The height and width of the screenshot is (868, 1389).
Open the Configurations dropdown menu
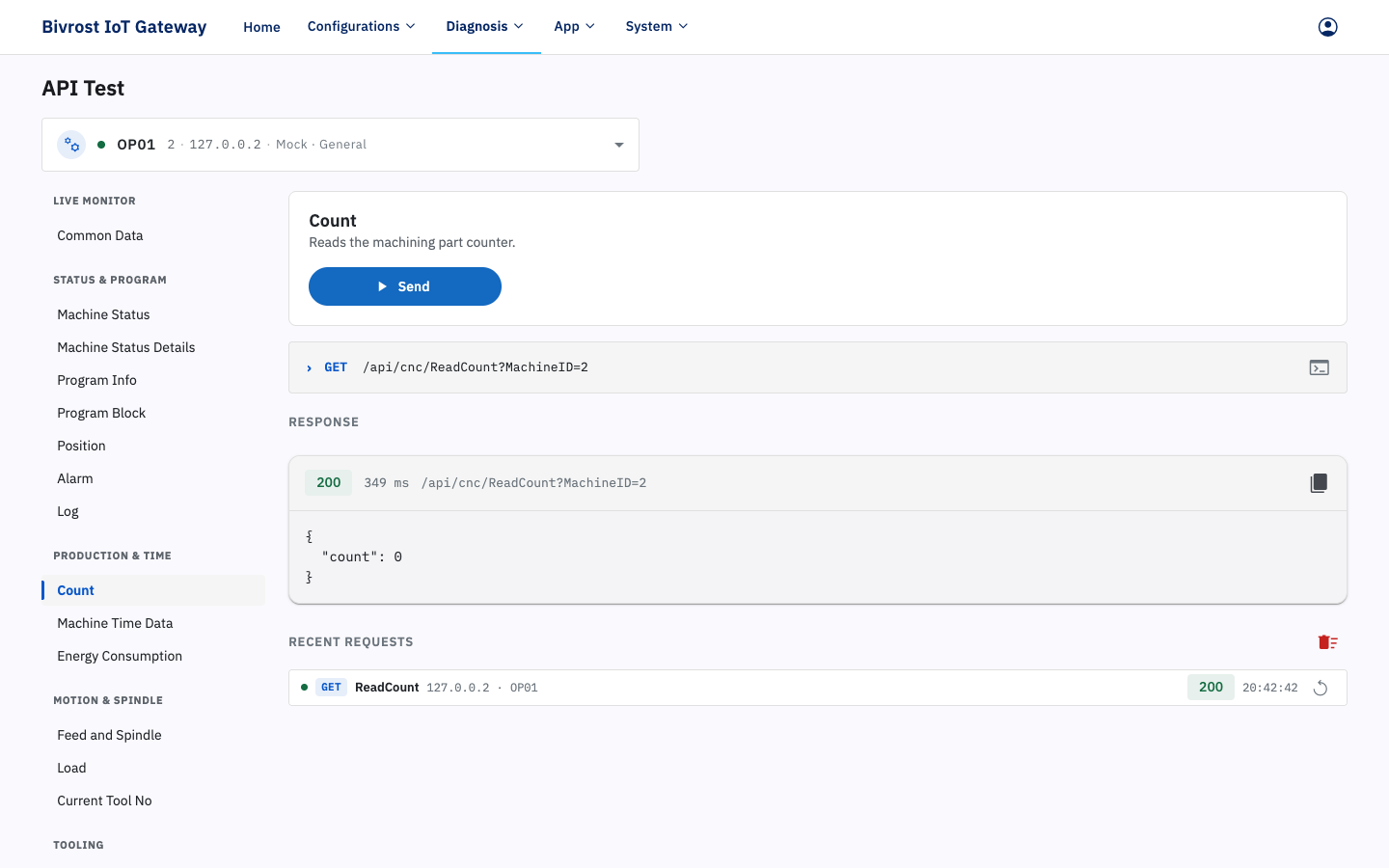[362, 27]
